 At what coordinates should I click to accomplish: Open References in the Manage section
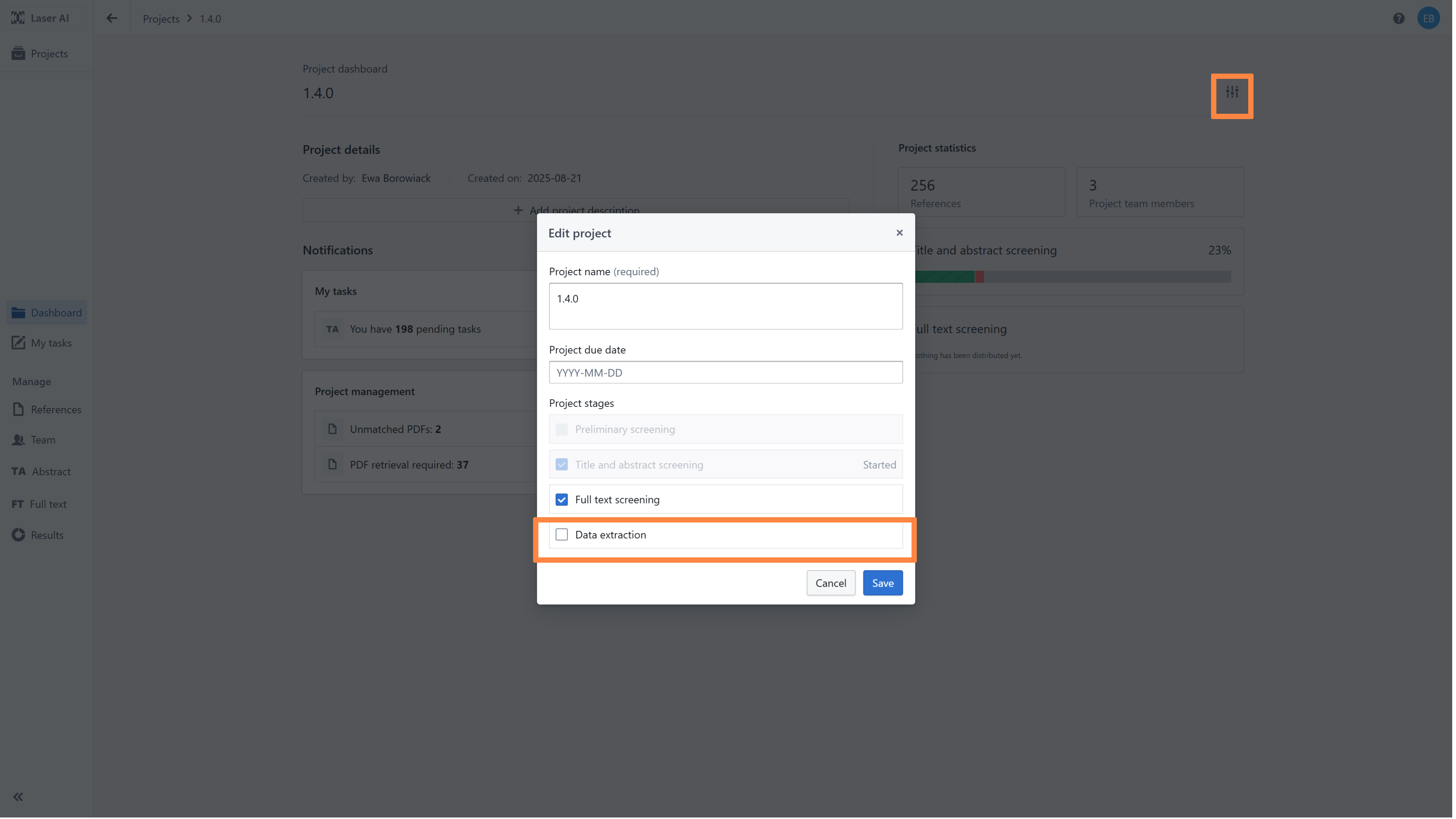(47, 410)
